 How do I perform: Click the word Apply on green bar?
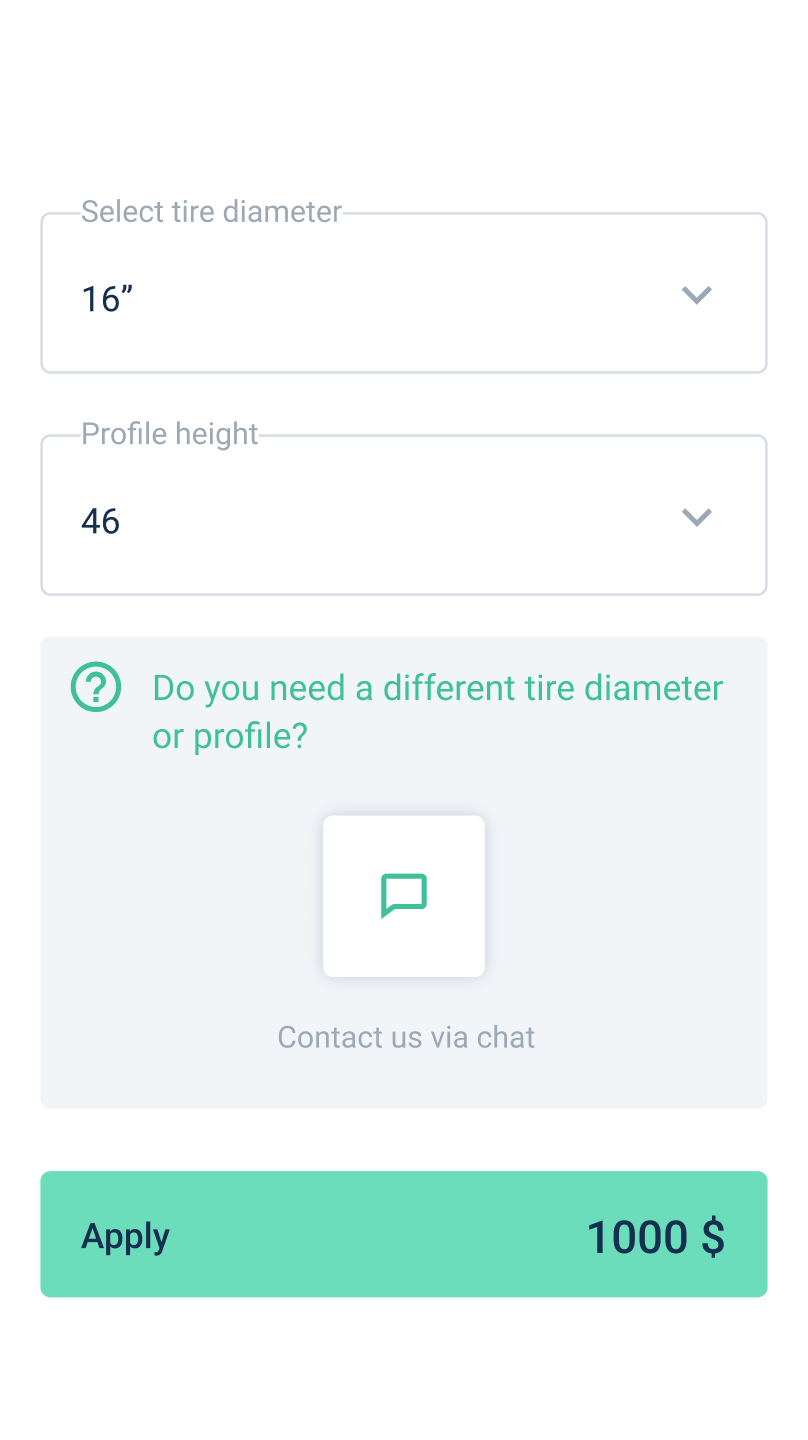pos(125,1237)
